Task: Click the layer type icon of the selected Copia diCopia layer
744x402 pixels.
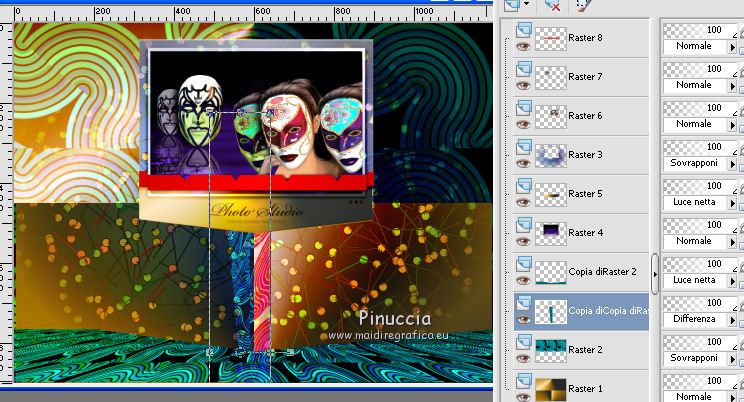Action: [x=523, y=302]
